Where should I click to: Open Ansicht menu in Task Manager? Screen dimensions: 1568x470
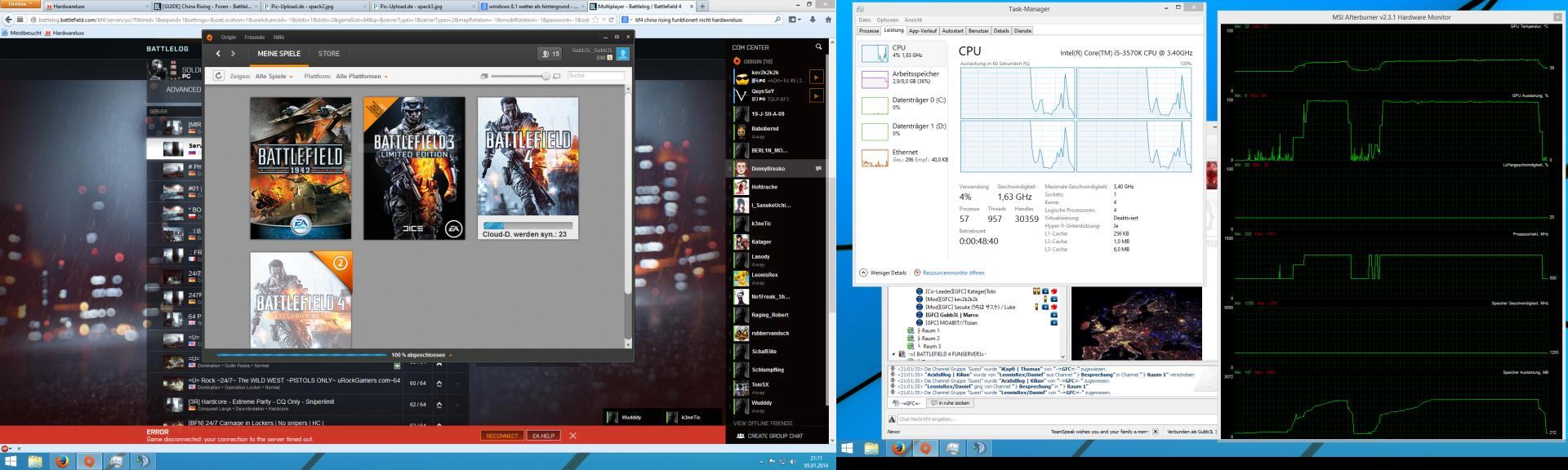pos(913,20)
